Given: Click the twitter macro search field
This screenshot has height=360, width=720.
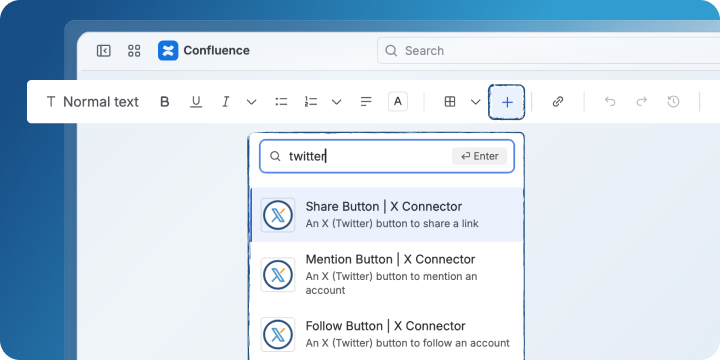Looking at the screenshot, I should (x=387, y=157).
